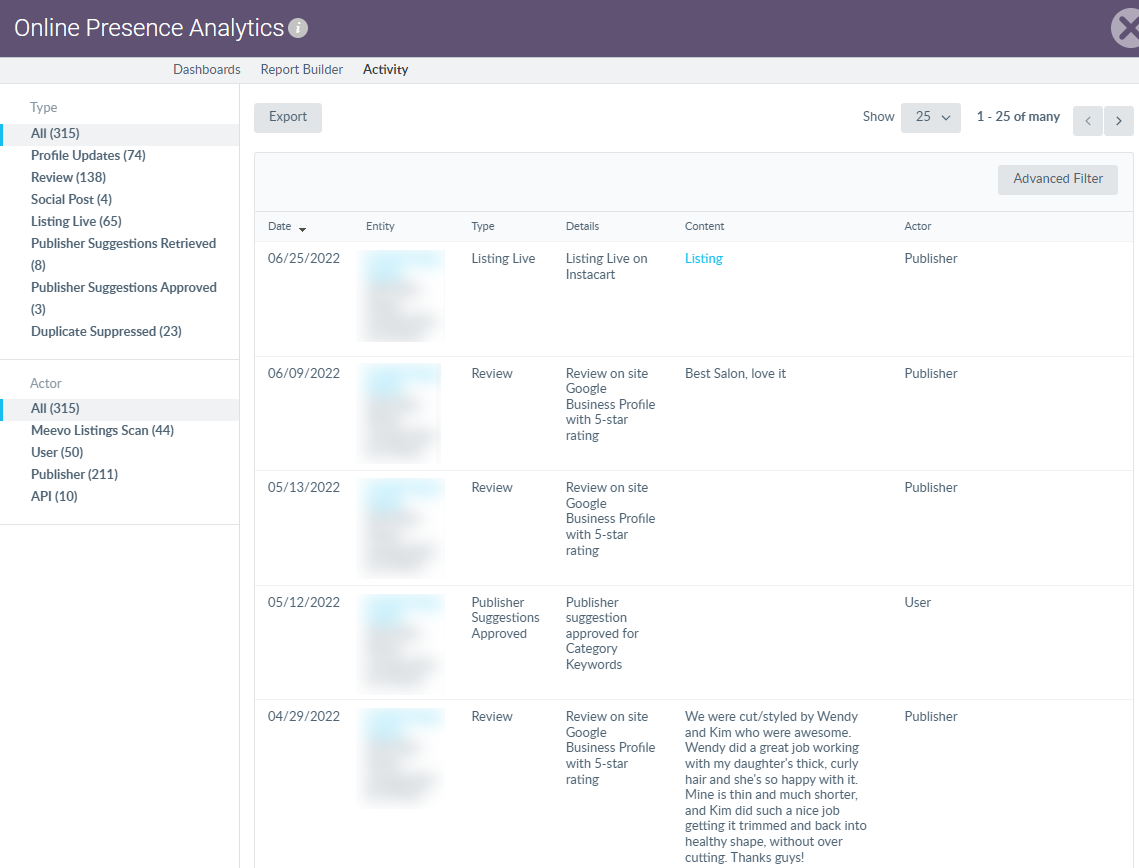Click the review text mentioning Wendy and Kim
The image size is (1139, 868).
point(775,787)
